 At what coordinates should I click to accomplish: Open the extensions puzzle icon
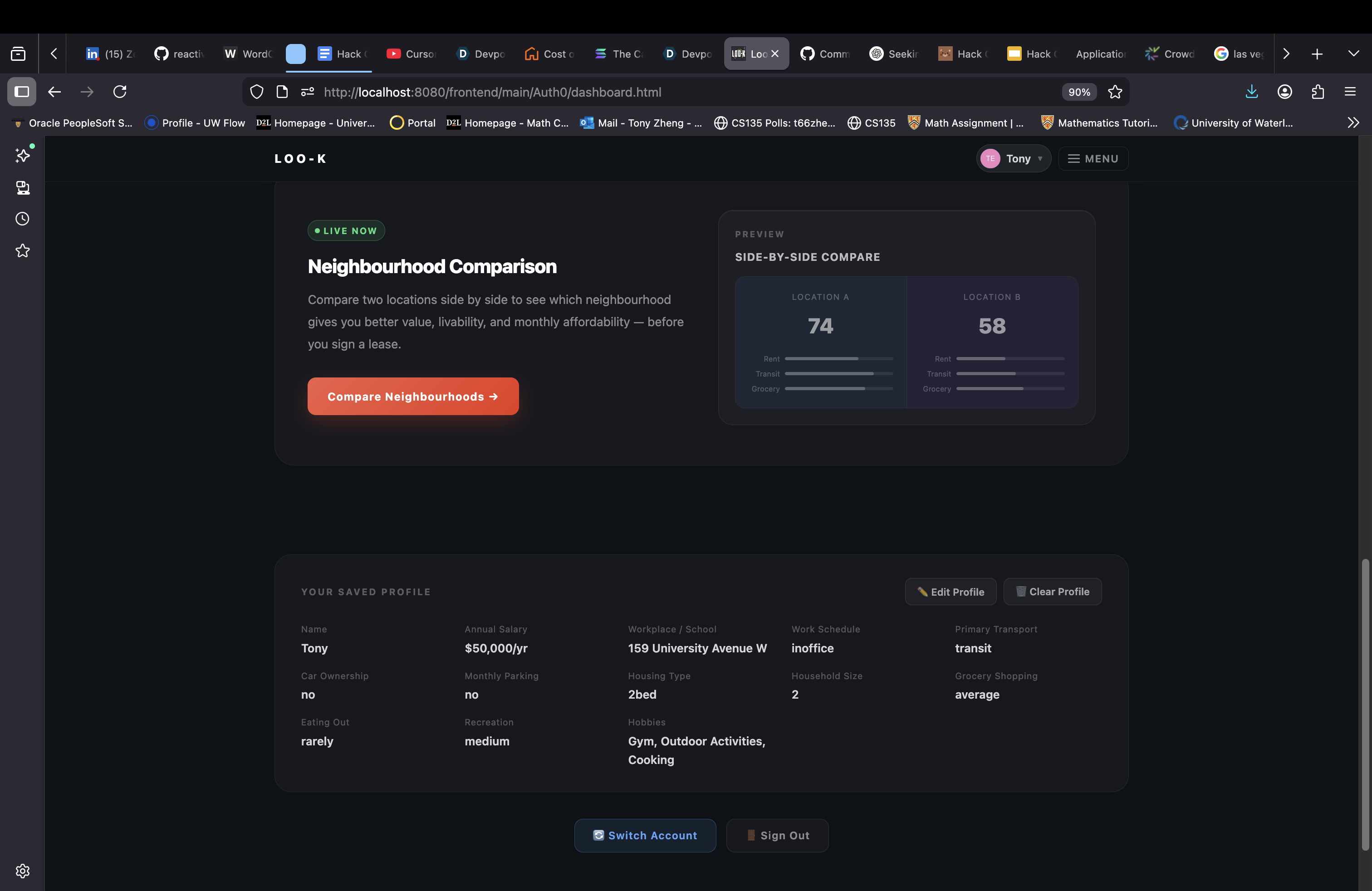click(x=1317, y=92)
